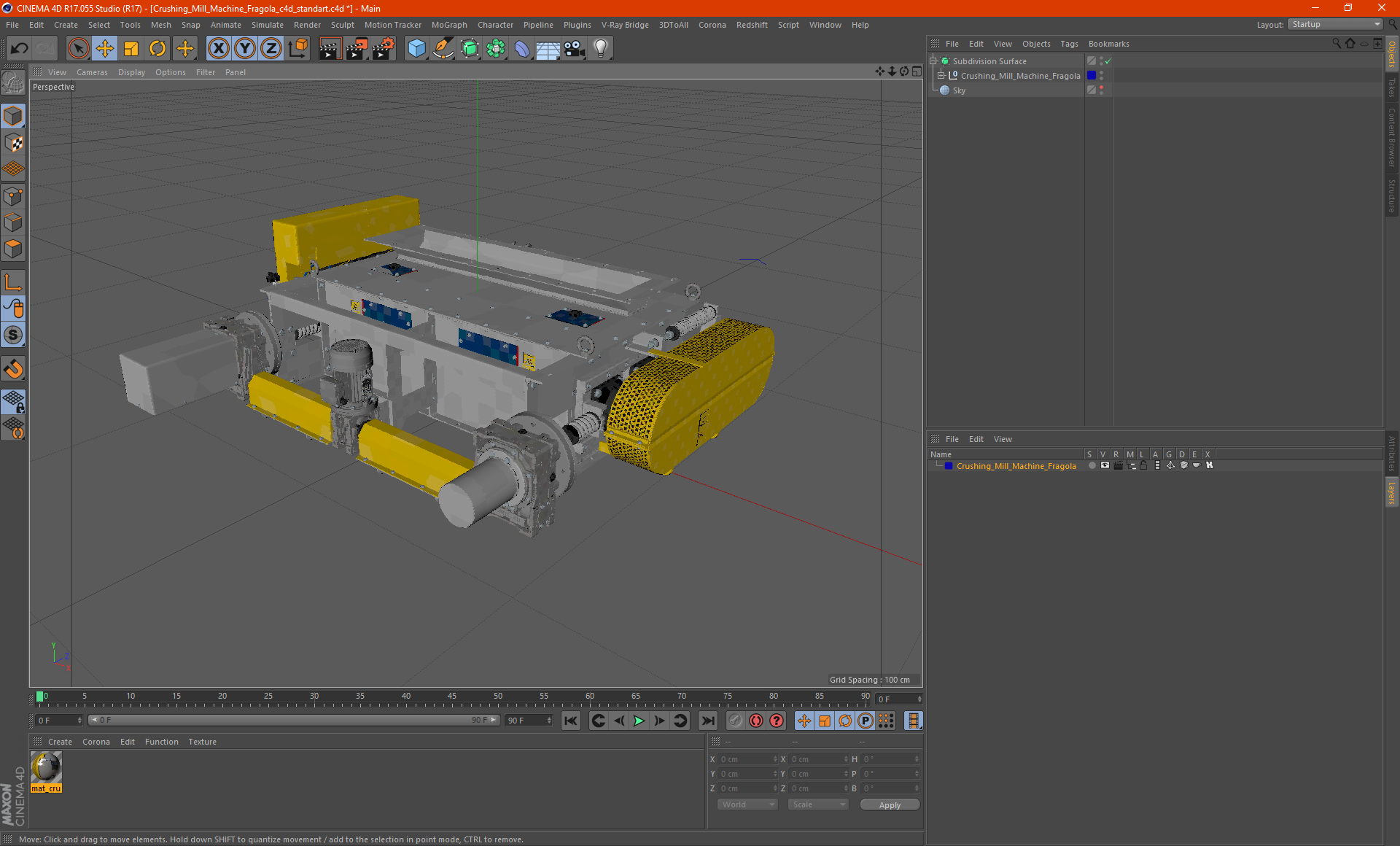Play animation forward
This screenshot has height=846, width=1400.
tap(639, 721)
